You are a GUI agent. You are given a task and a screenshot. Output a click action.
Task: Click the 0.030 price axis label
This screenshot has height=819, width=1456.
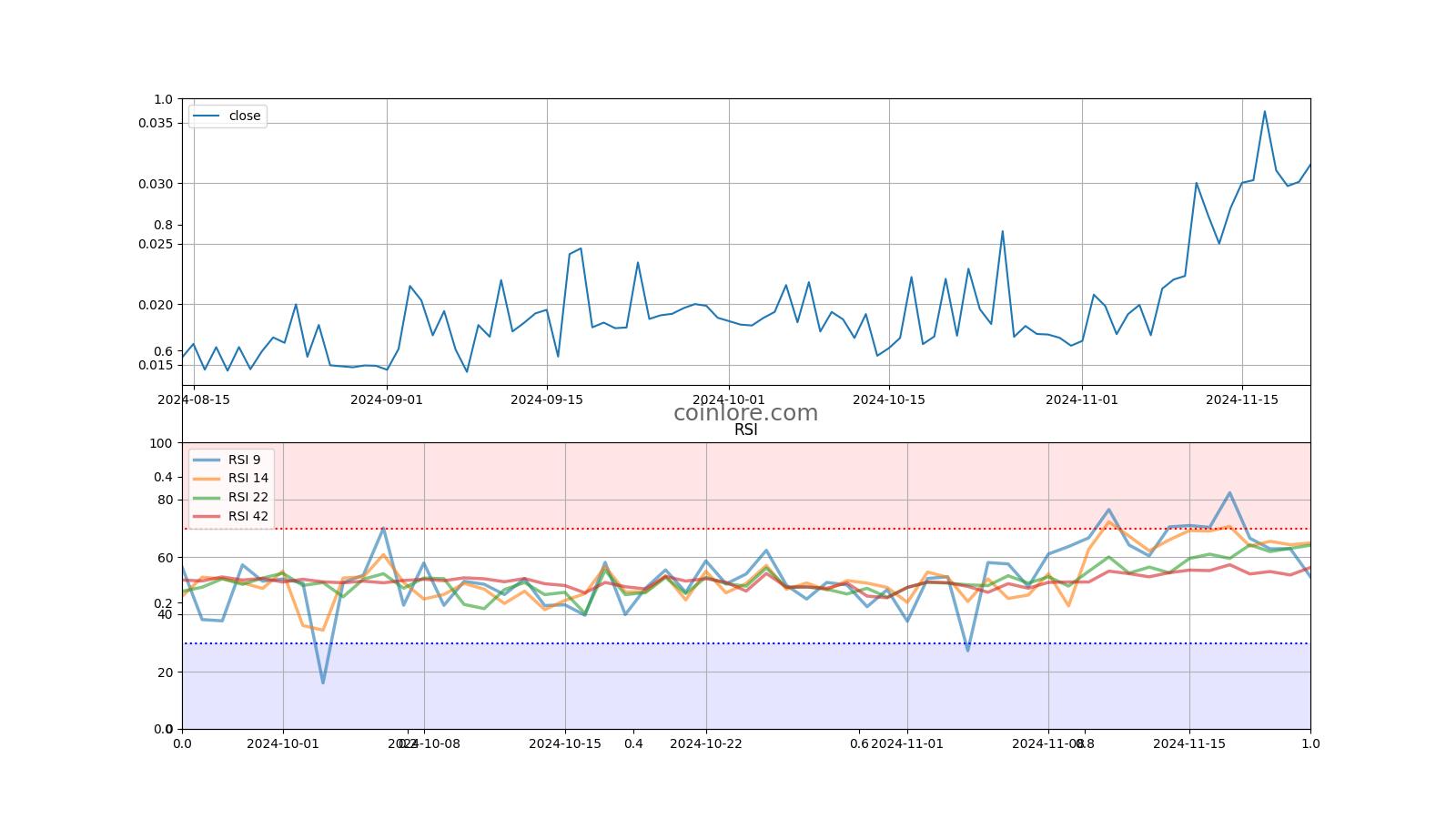tap(156, 184)
